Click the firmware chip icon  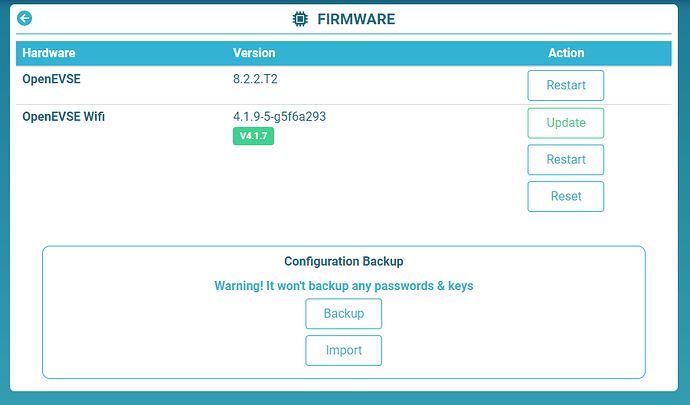pyautogui.click(x=299, y=19)
